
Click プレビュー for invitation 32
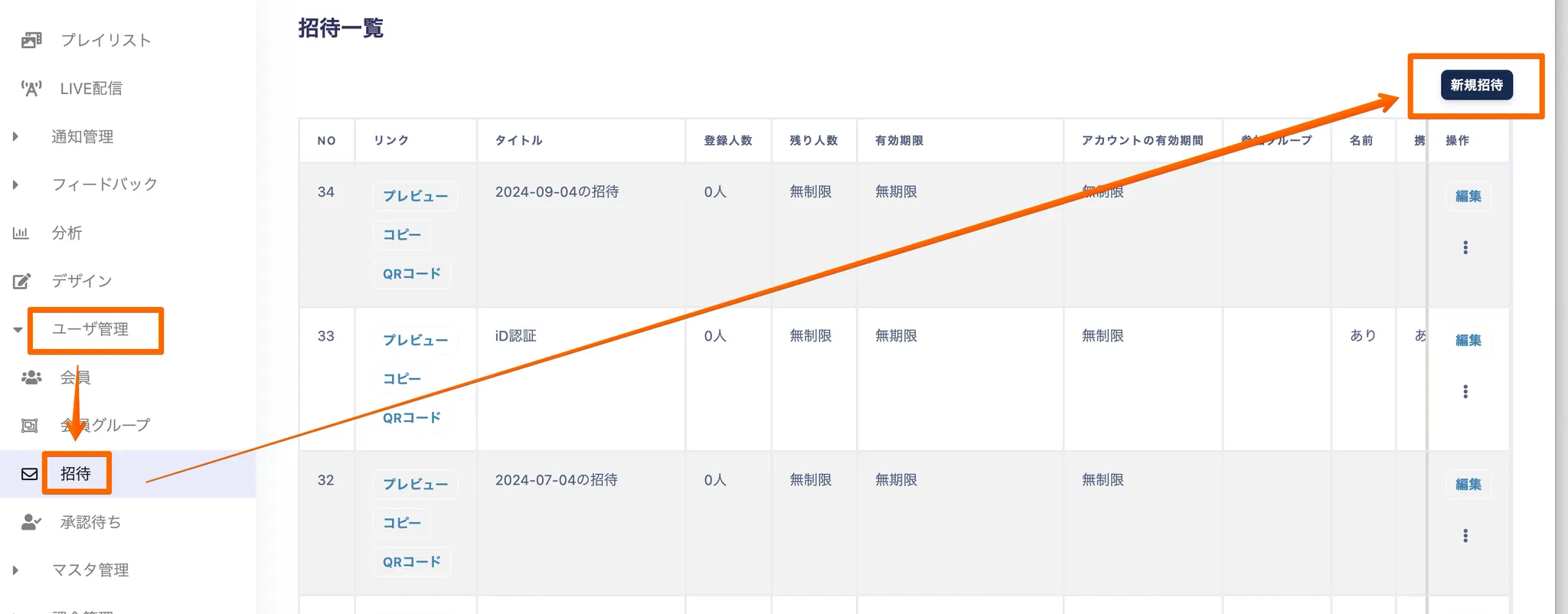(x=416, y=485)
